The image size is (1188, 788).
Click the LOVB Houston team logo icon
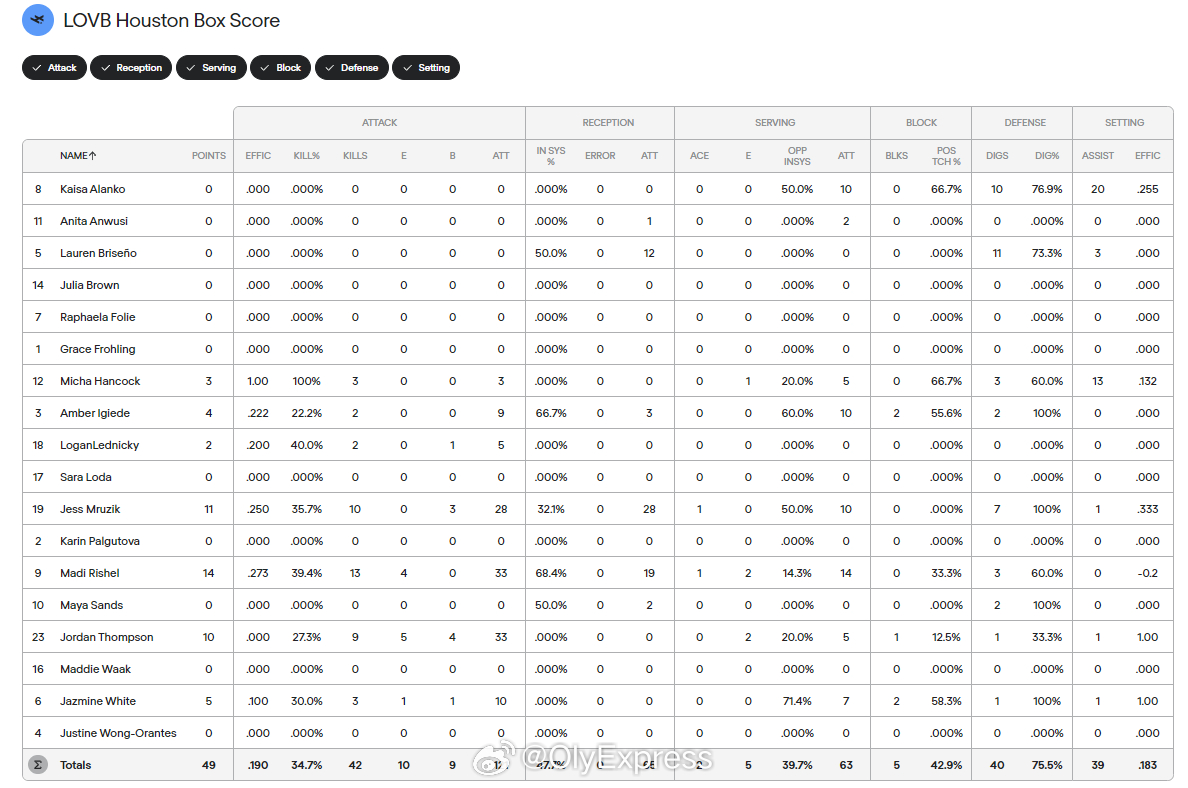tap(38, 20)
